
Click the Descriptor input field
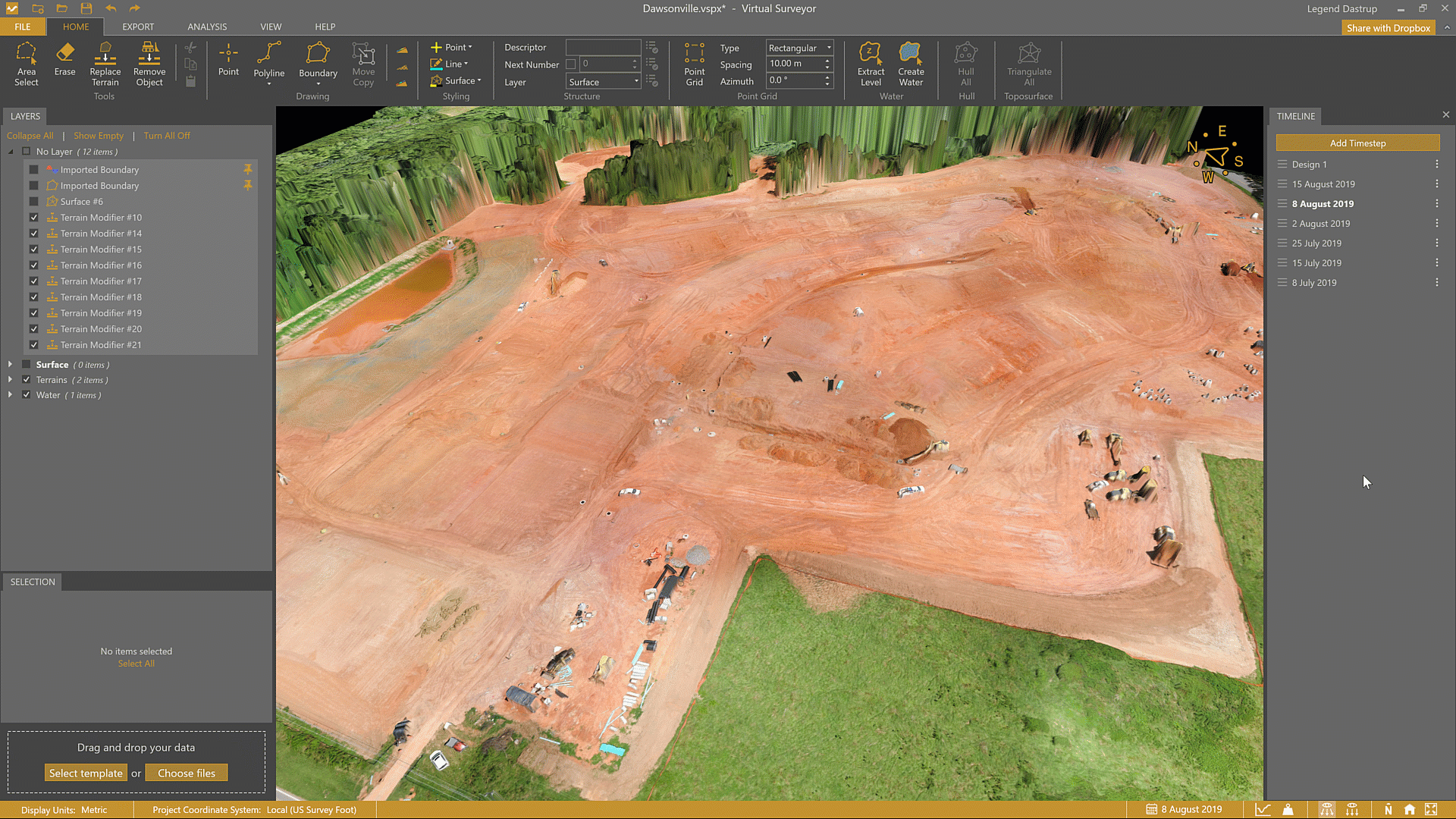click(x=603, y=47)
